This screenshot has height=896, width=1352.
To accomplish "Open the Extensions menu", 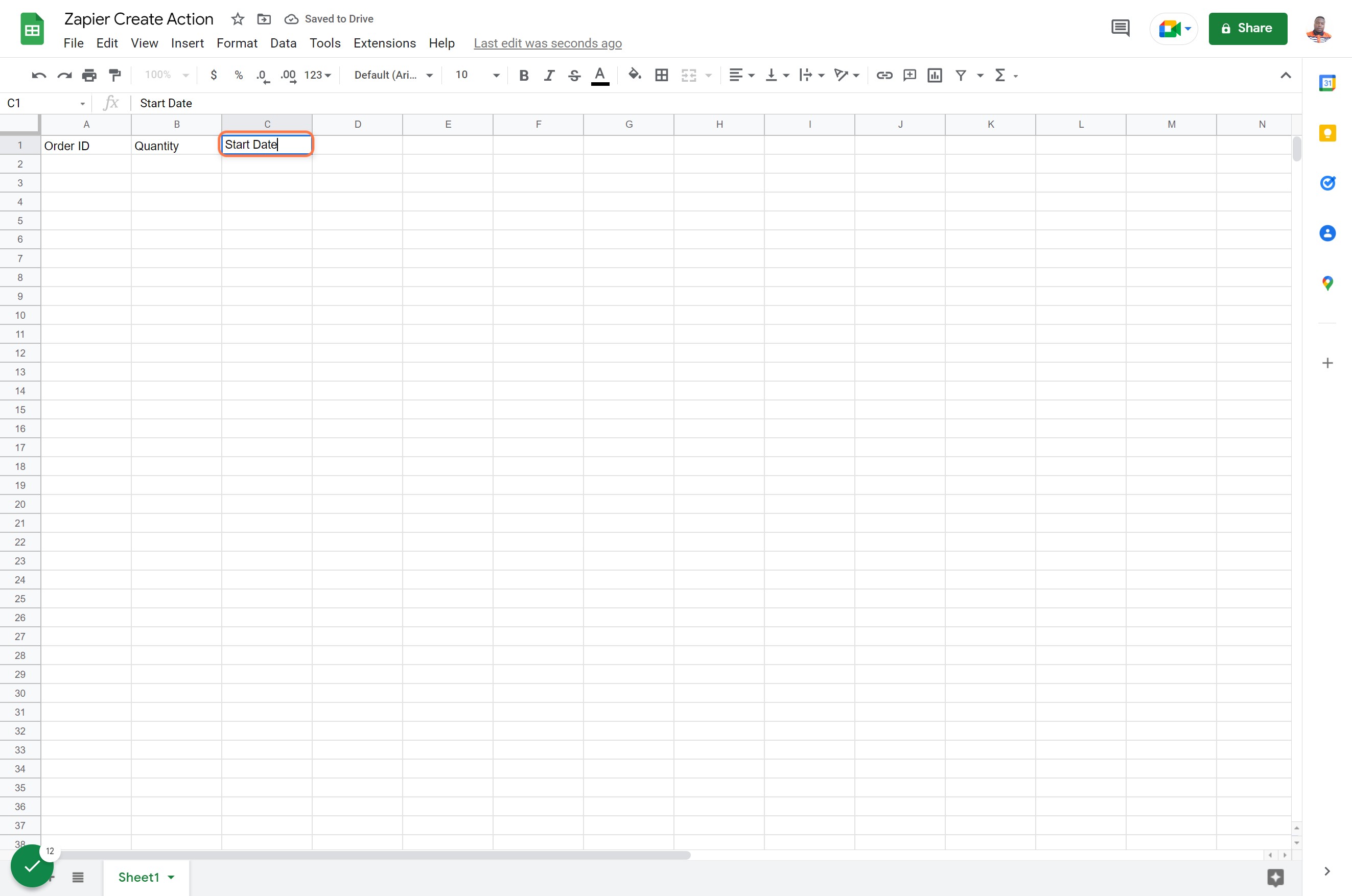I will [385, 43].
